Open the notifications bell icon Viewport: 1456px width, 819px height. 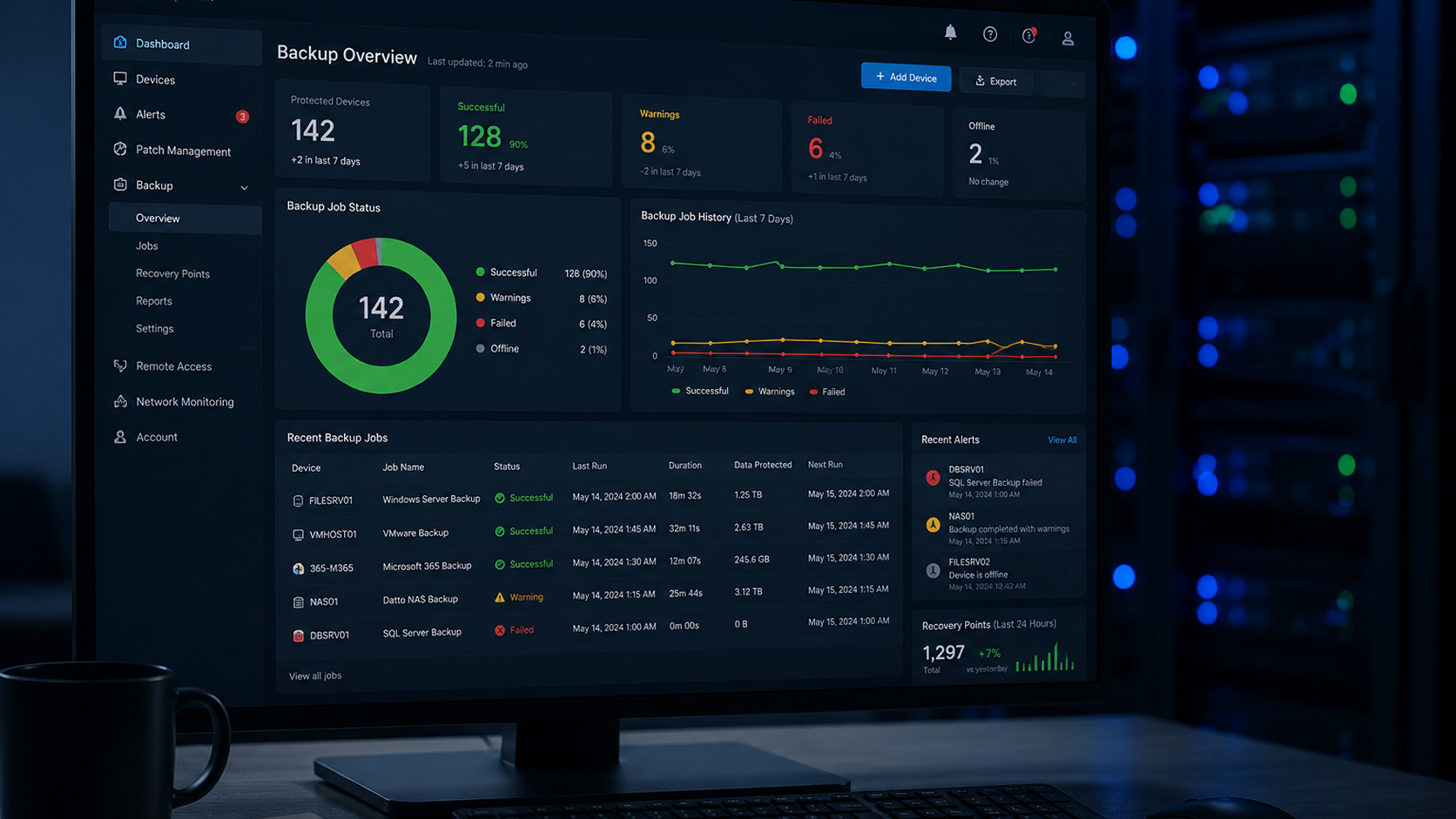950,32
